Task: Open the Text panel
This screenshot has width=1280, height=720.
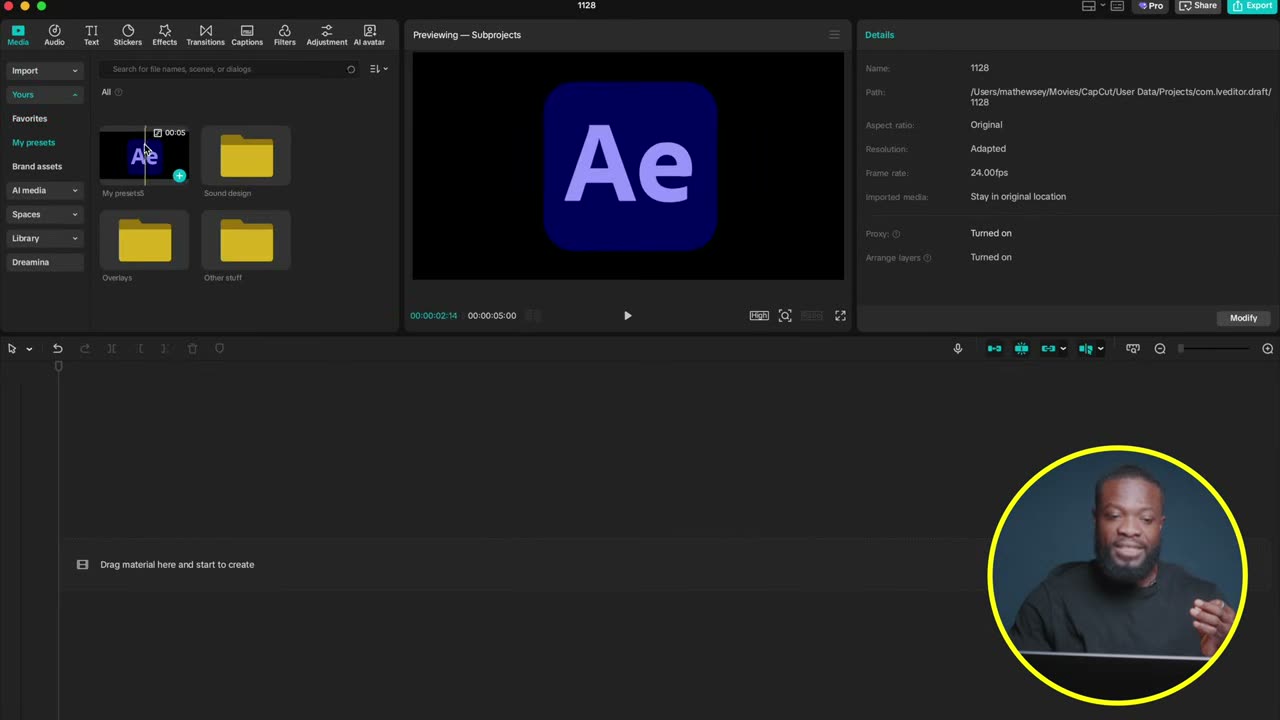Action: (91, 35)
